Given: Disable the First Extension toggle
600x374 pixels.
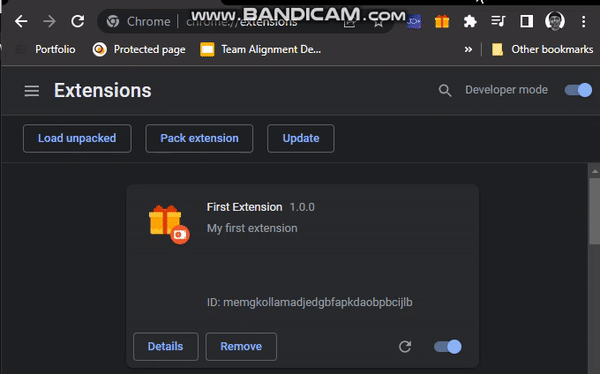Looking at the screenshot, I should (x=448, y=346).
